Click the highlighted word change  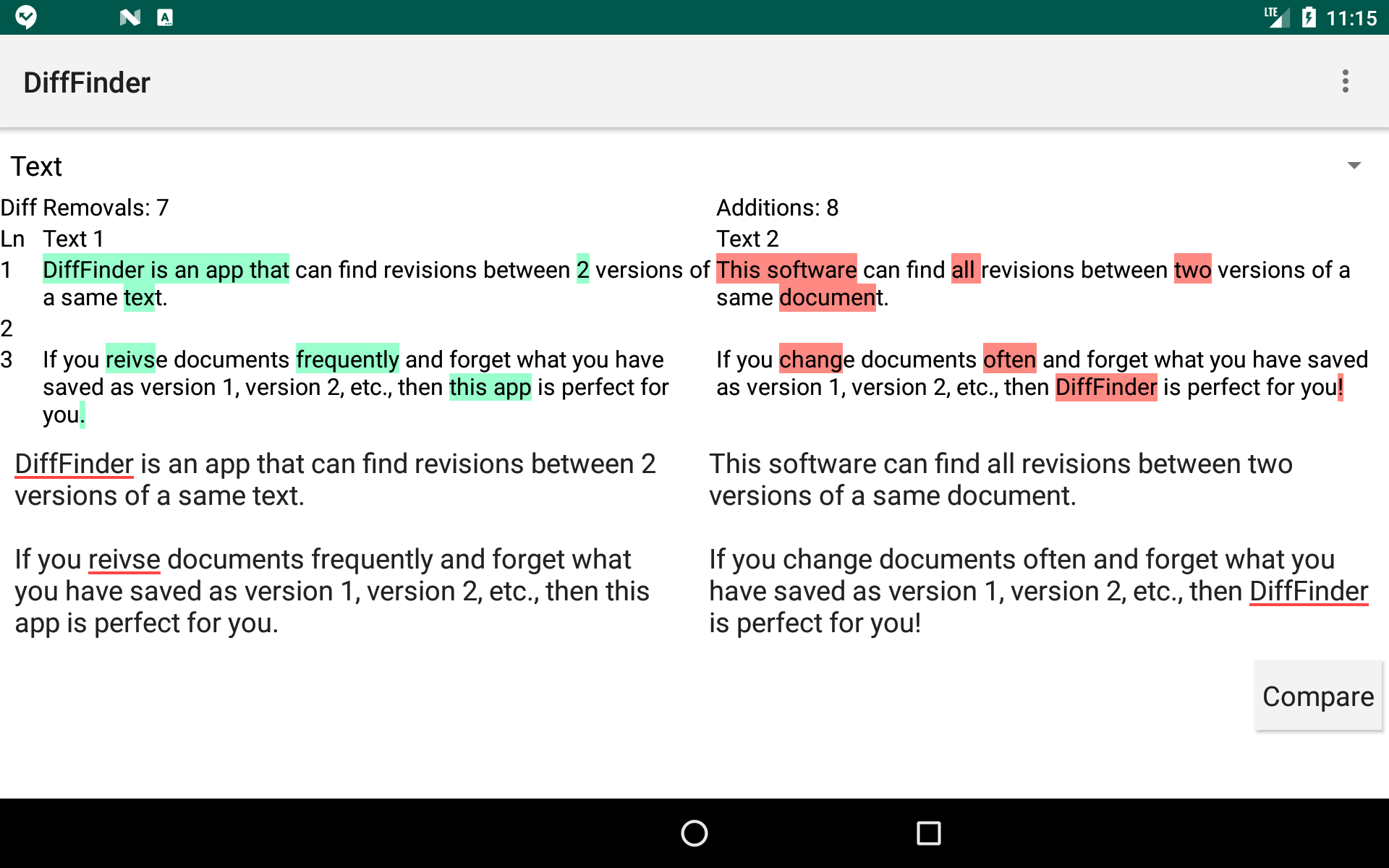pos(811,359)
